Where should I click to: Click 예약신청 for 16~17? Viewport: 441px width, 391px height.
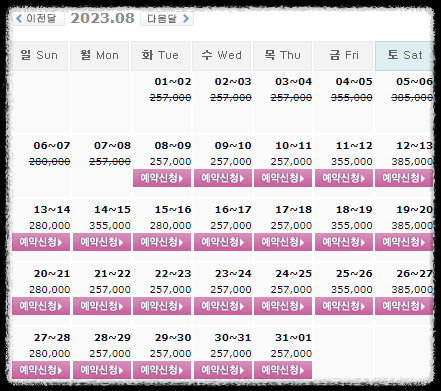223,242
